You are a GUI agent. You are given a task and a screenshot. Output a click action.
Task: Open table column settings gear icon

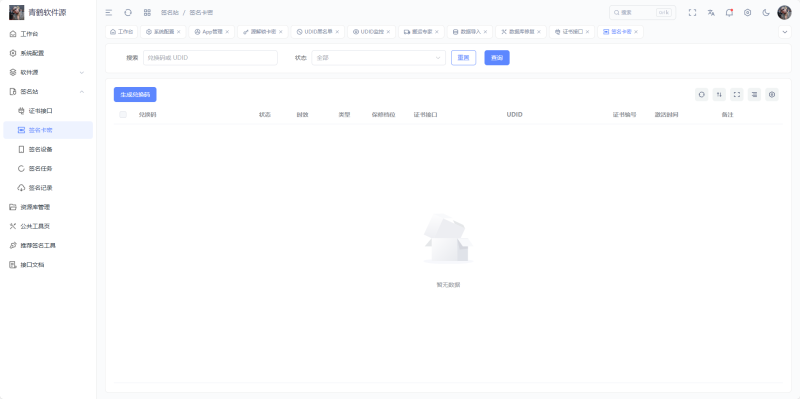tap(772, 94)
